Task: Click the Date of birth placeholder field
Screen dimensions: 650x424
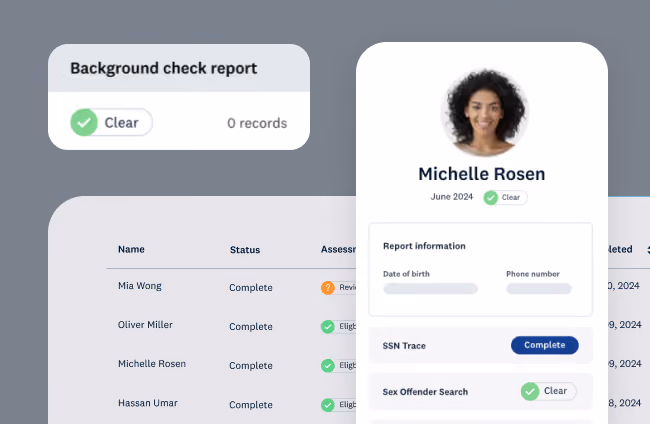Action: [x=430, y=288]
